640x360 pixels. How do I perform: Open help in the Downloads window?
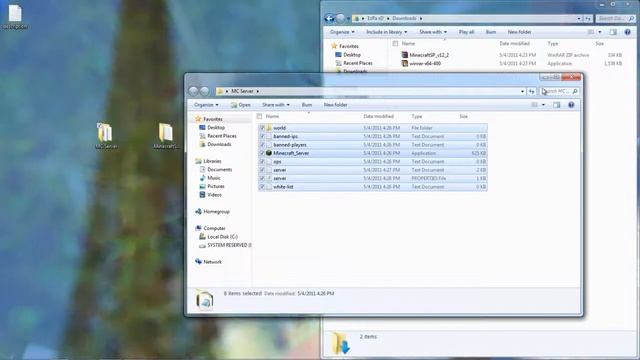(627, 32)
